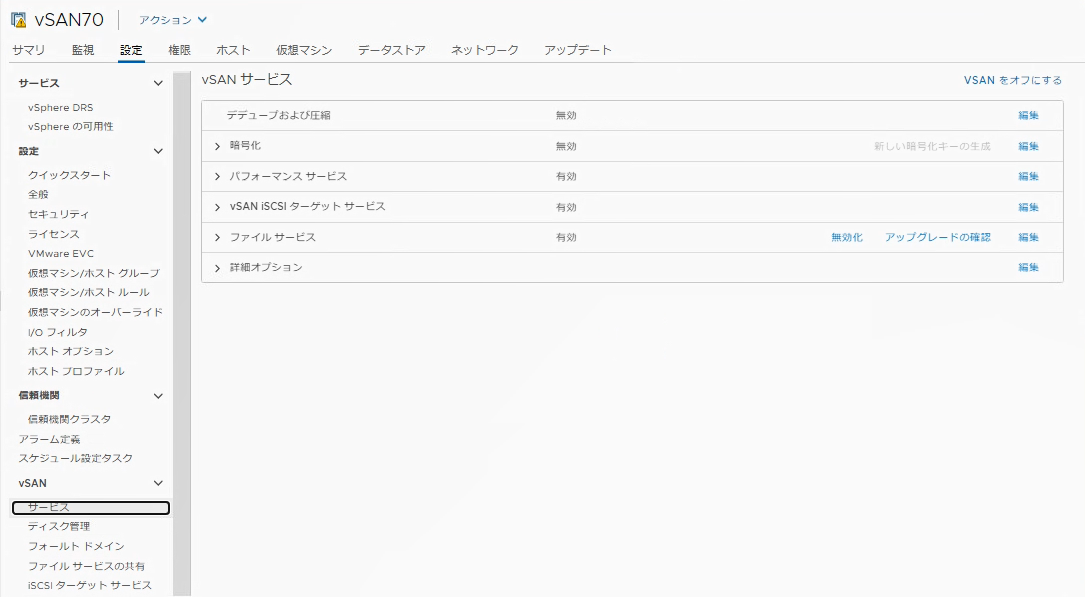This screenshot has height=597, width=1085.
Task: Open ホスト プロファイル in the sidebar
Action: click(76, 371)
